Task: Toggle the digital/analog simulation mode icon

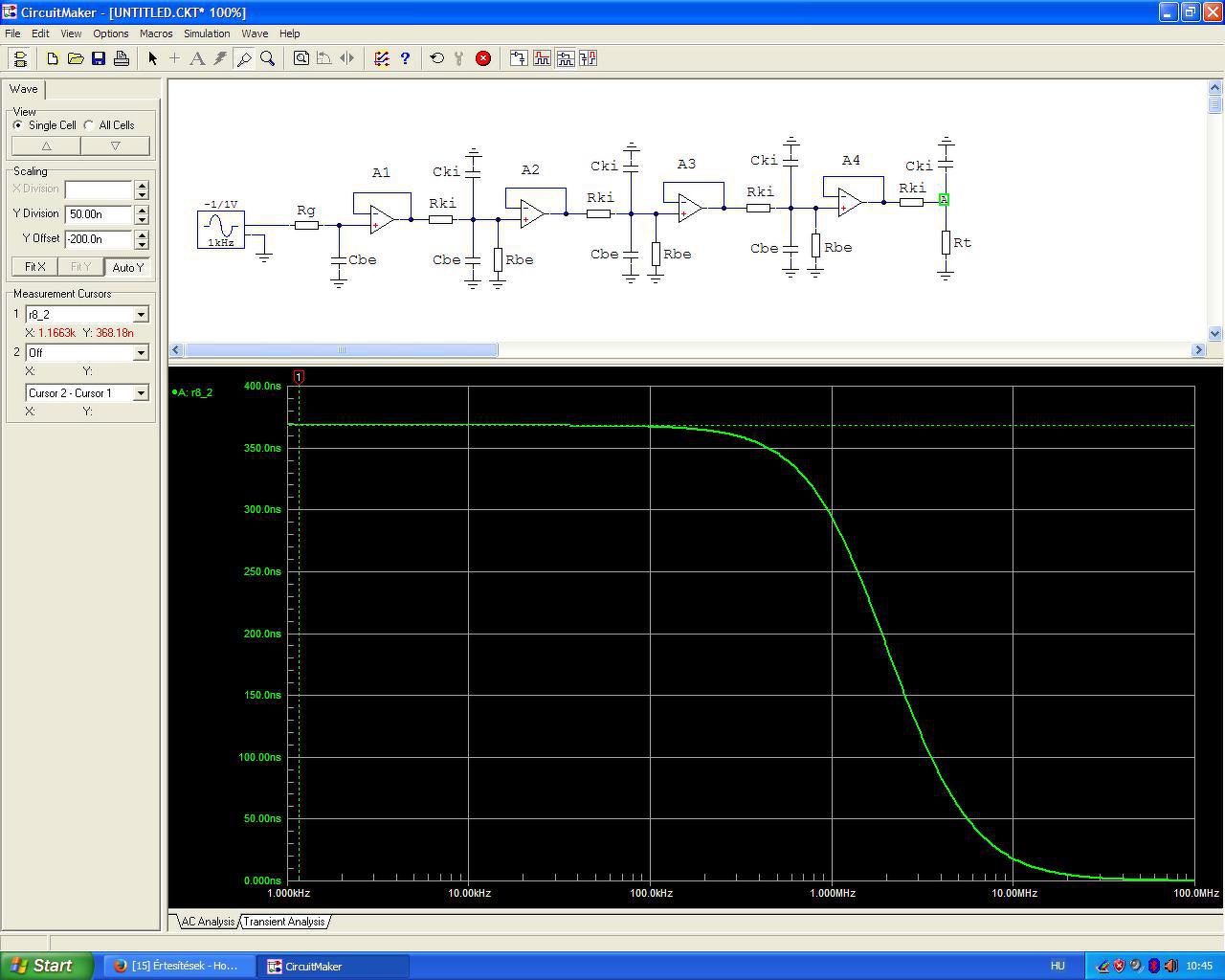Action: 382,58
